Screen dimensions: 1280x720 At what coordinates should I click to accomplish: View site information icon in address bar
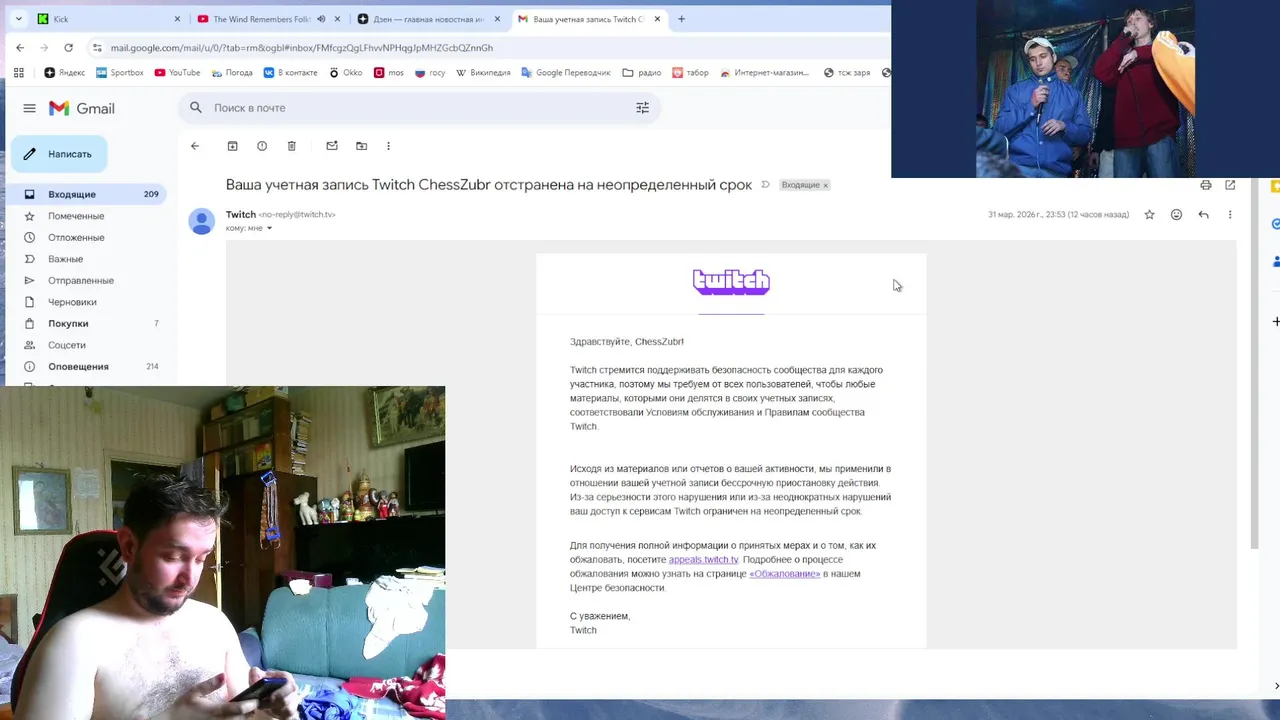(97, 47)
